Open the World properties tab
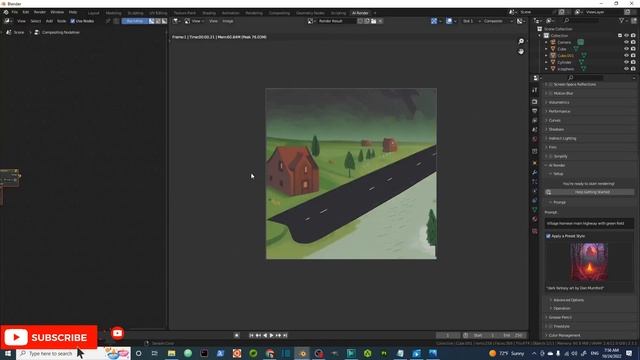Image resolution: width=640 pixels, height=360 pixels. click(x=535, y=139)
